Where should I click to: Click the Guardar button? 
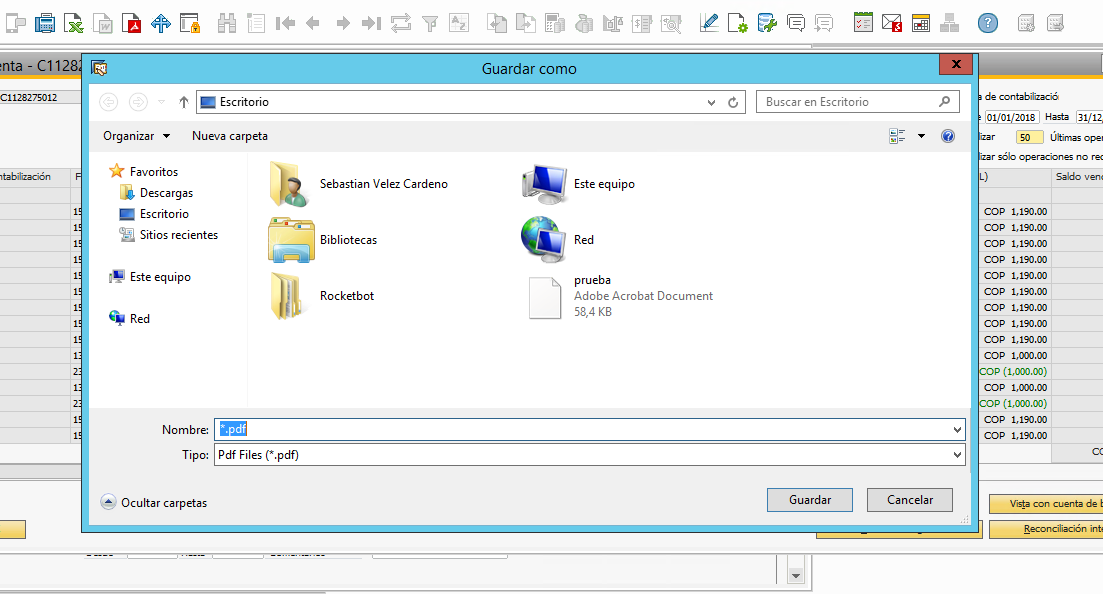pos(809,500)
